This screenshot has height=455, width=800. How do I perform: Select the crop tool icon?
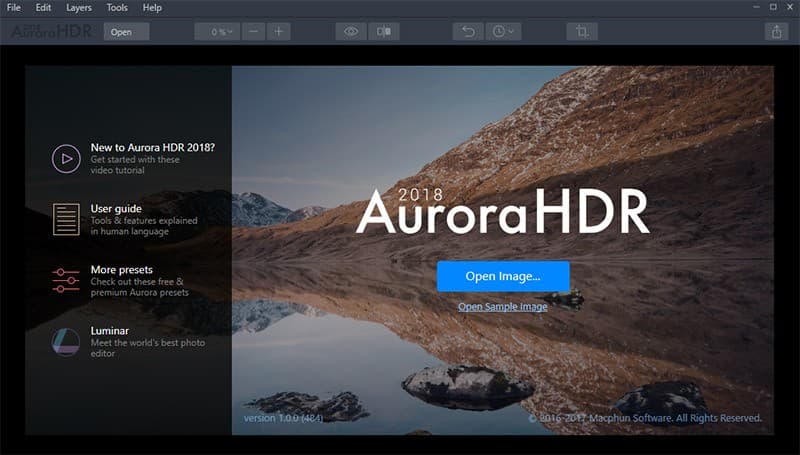pyautogui.click(x=582, y=32)
